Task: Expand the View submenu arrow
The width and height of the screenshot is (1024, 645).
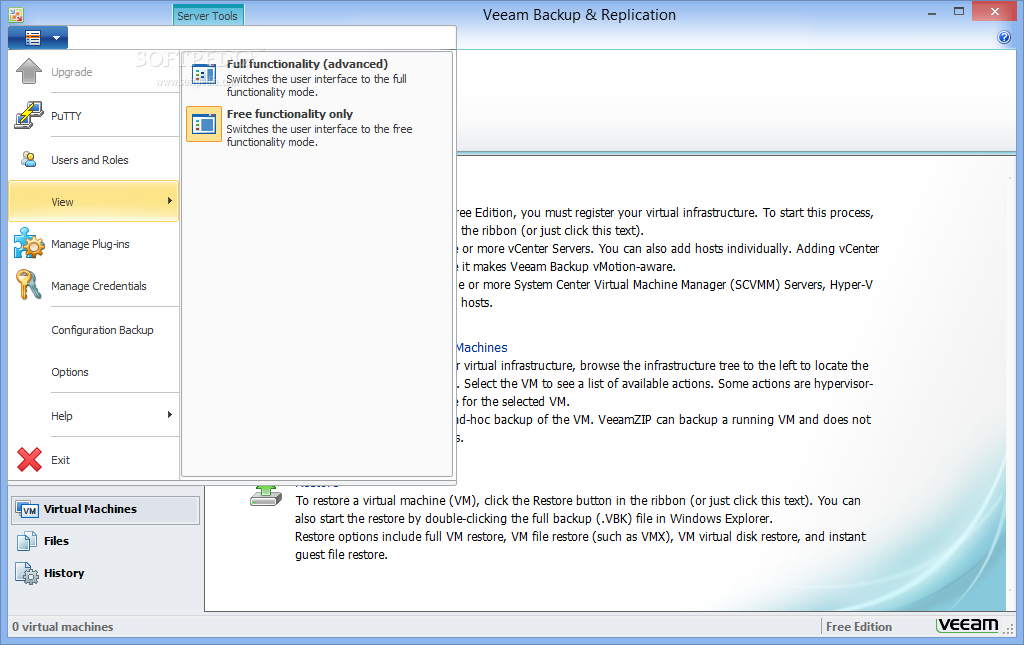Action: point(170,201)
